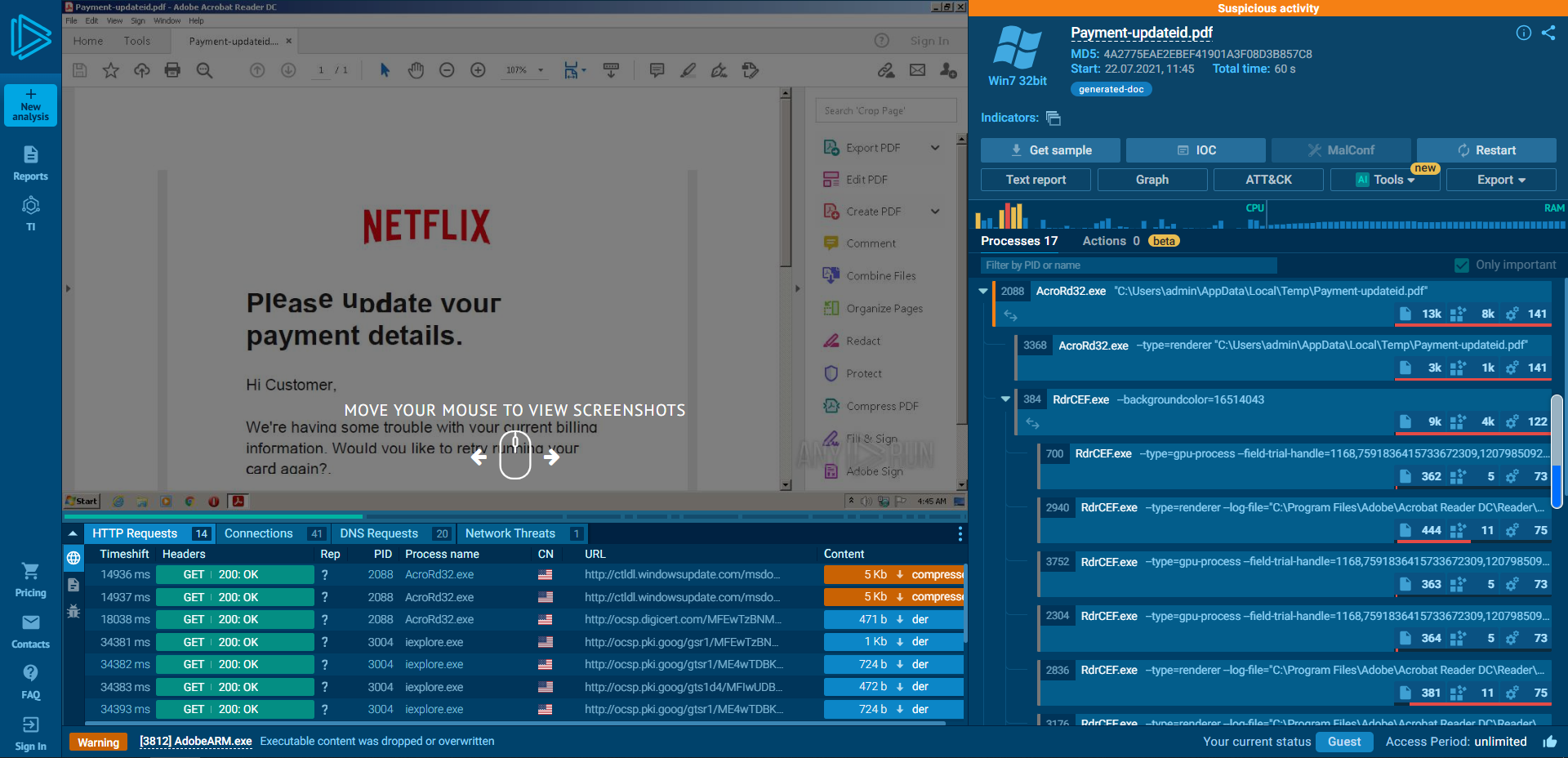Click the ANY.RUN logo icon
The width and height of the screenshot is (1568, 758).
coord(31,37)
